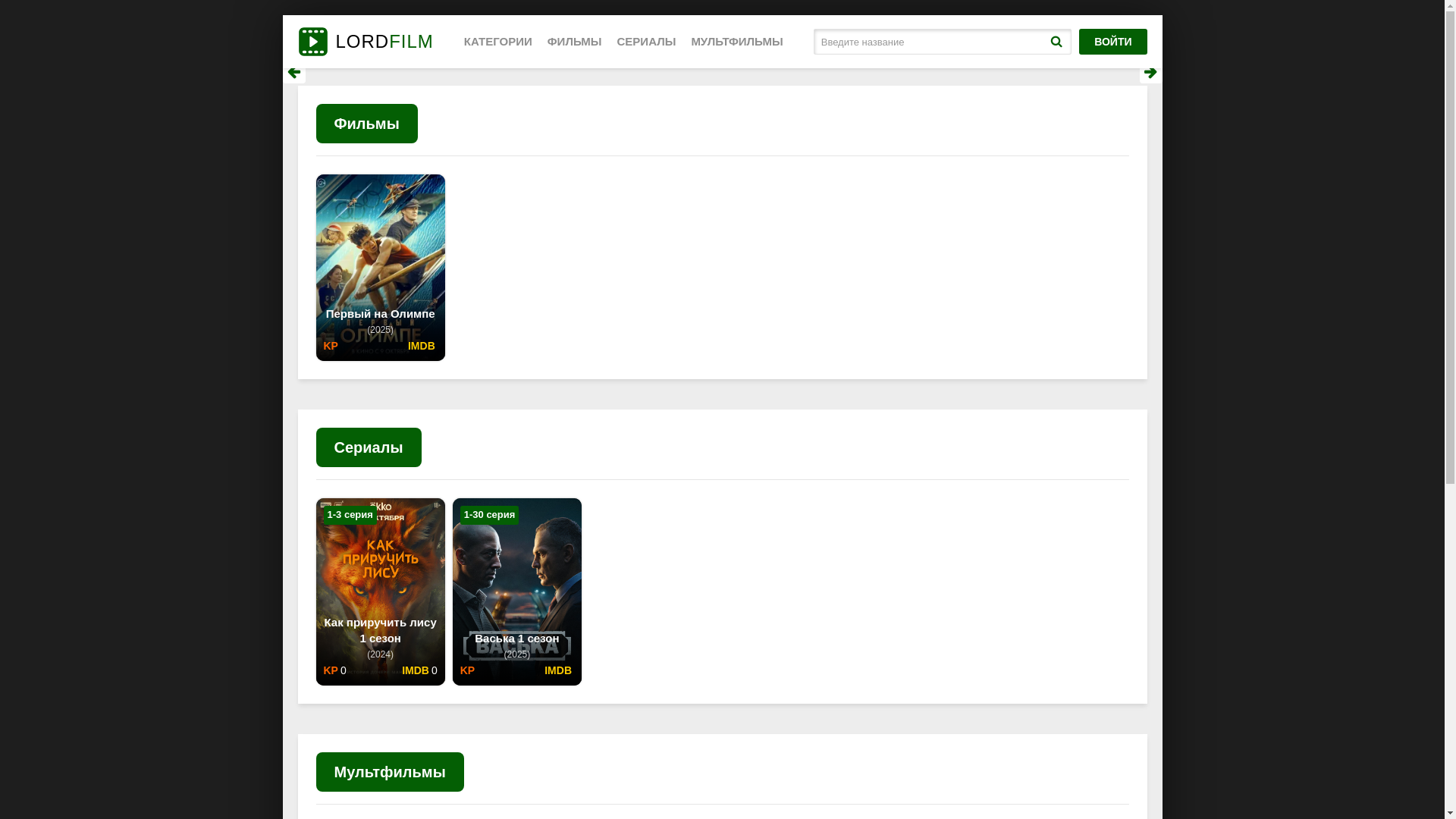Image resolution: width=1456 pixels, height=819 pixels.
Task: Click the LORDFILM site name text
Action: (x=384, y=42)
